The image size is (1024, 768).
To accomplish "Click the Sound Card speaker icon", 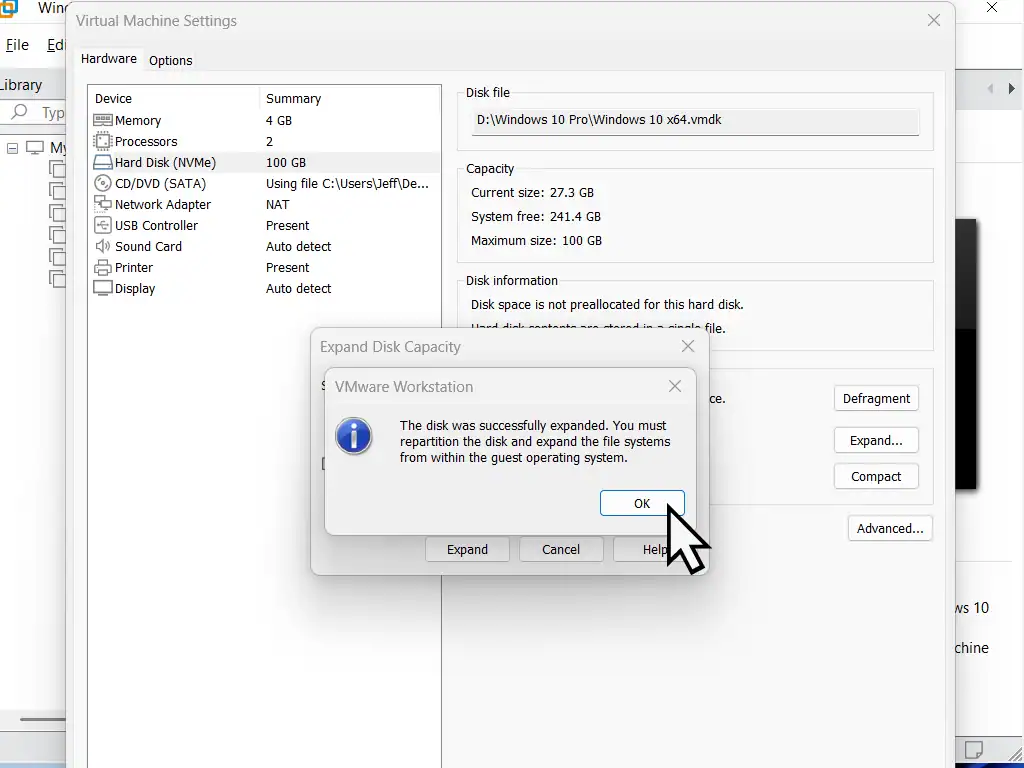I will [x=102, y=246].
